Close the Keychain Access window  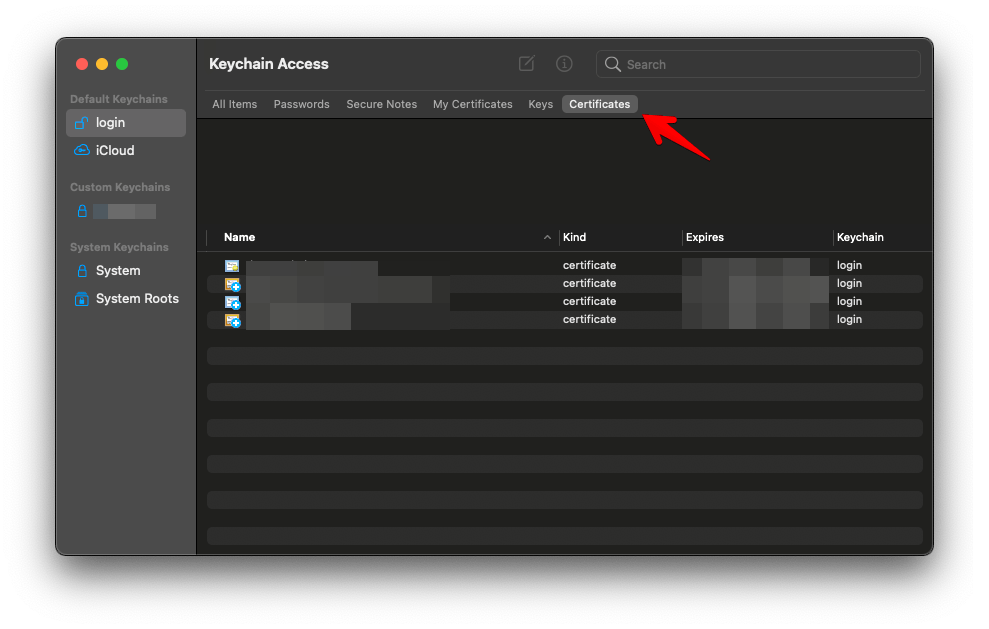click(x=82, y=64)
